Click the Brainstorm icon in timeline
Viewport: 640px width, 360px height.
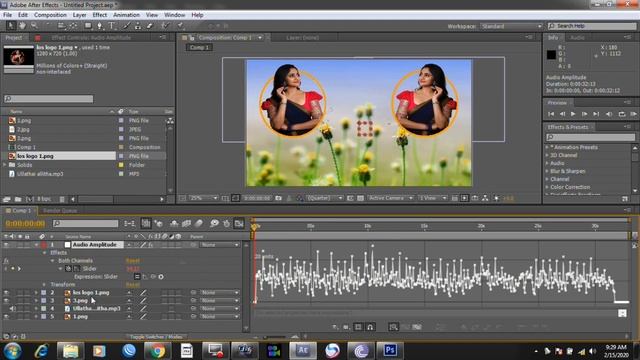[214, 223]
